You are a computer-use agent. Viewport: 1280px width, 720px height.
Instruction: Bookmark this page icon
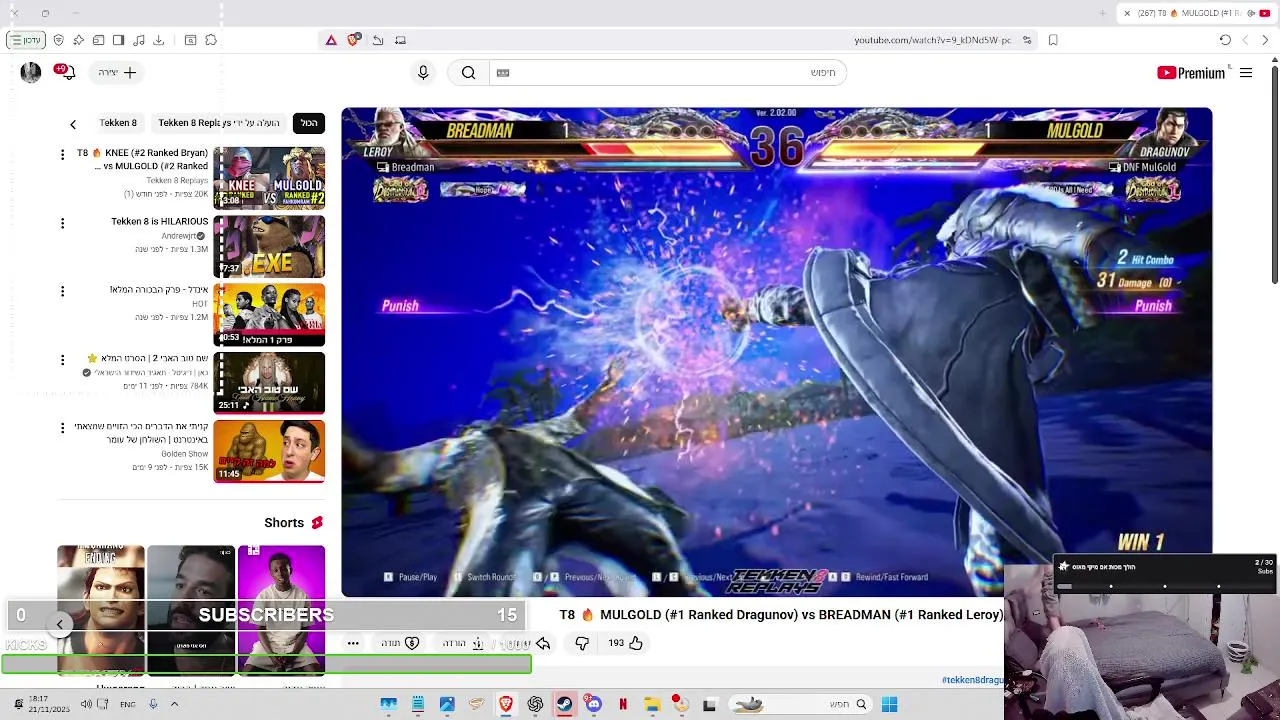click(x=1053, y=40)
